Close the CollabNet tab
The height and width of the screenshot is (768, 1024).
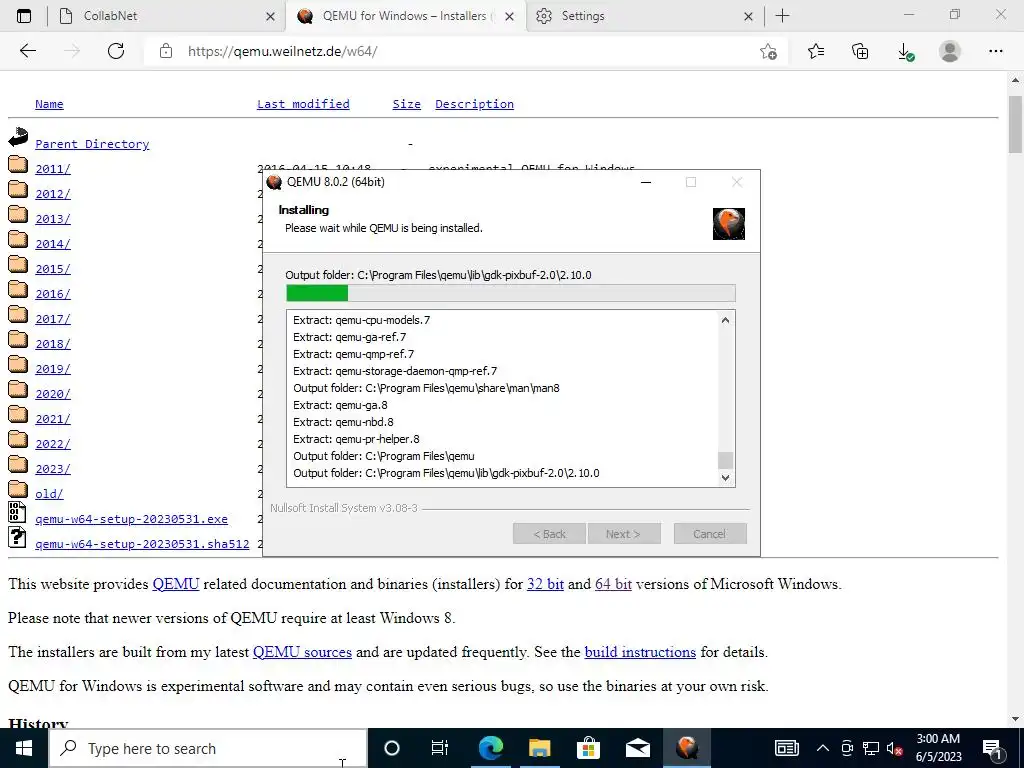click(270, 17)
